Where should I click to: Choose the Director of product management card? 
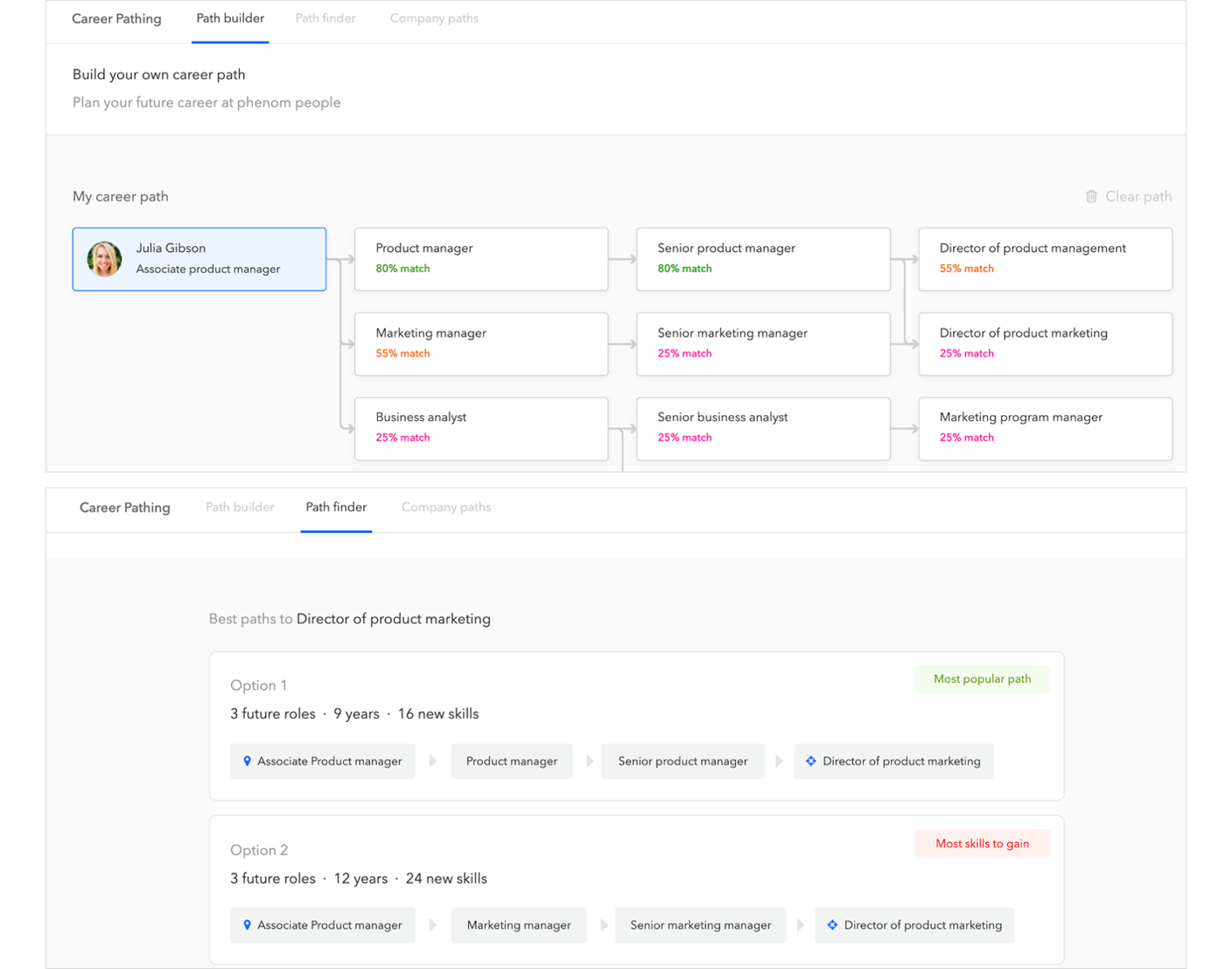click(1045, 259)
